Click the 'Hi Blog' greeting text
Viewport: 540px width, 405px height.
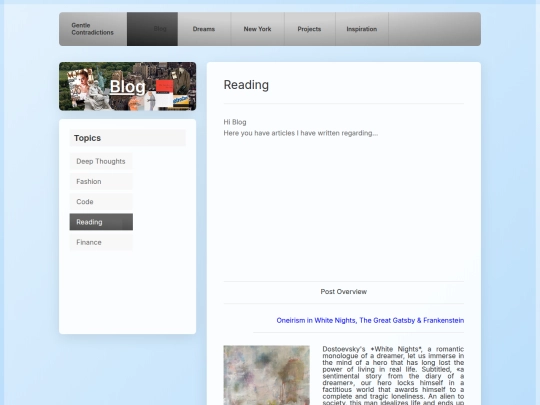(x=235, y=122)
